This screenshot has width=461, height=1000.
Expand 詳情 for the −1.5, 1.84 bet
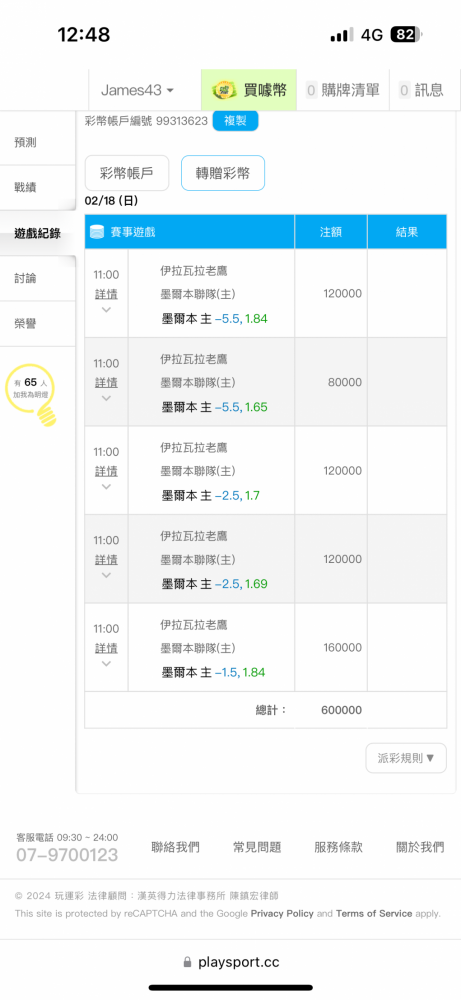click(x=106, y=648)
